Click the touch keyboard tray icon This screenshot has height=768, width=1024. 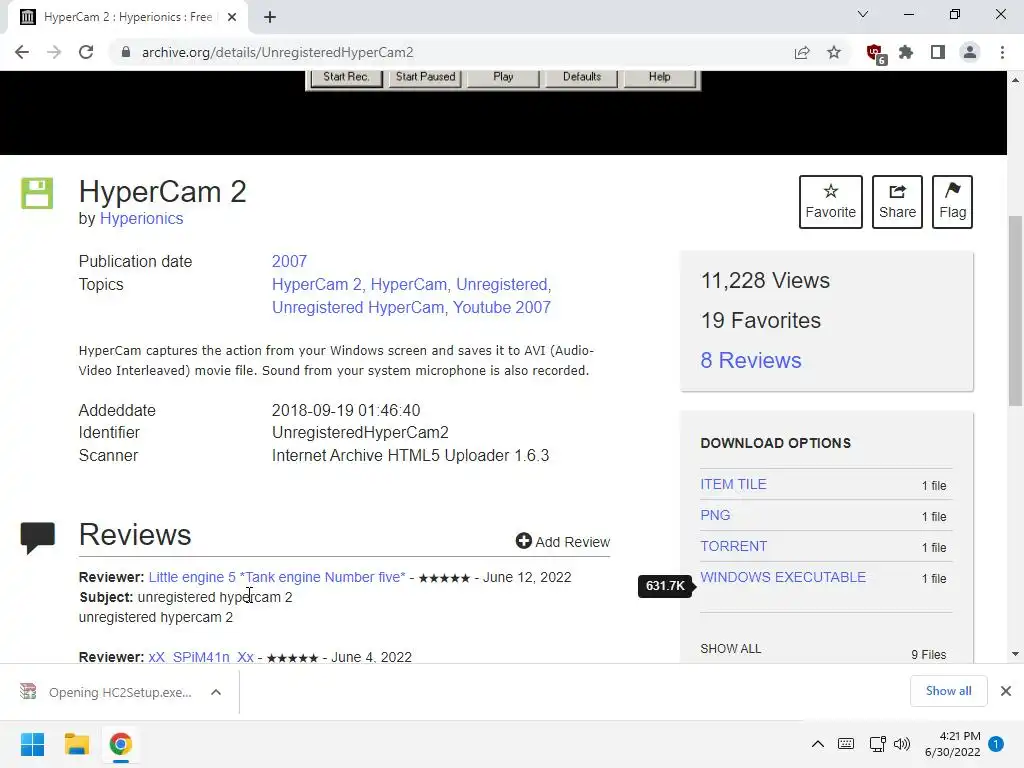coord(846,744)
